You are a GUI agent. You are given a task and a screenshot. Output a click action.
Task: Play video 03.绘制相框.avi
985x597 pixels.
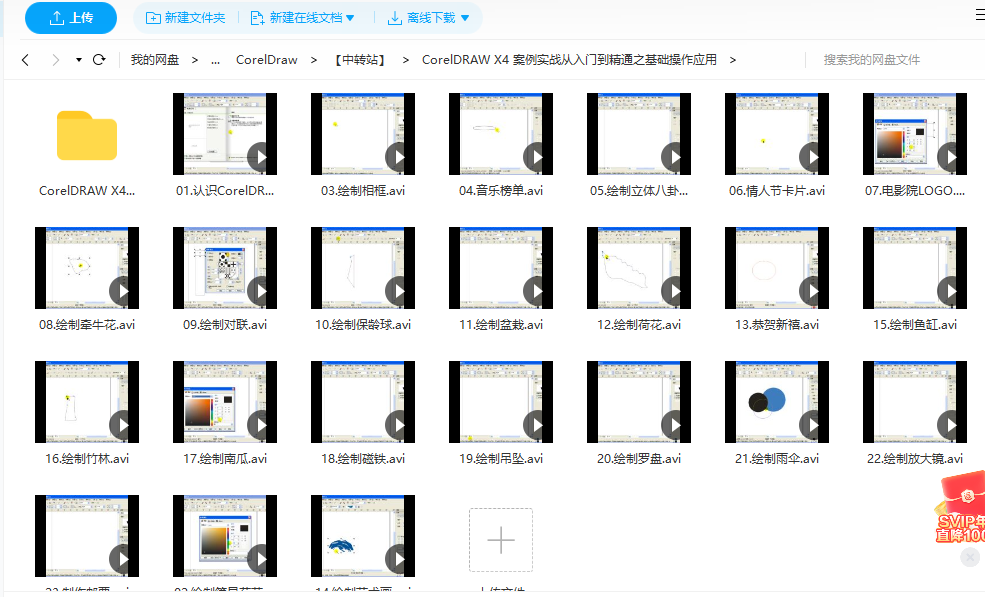[x=363, y=134]
